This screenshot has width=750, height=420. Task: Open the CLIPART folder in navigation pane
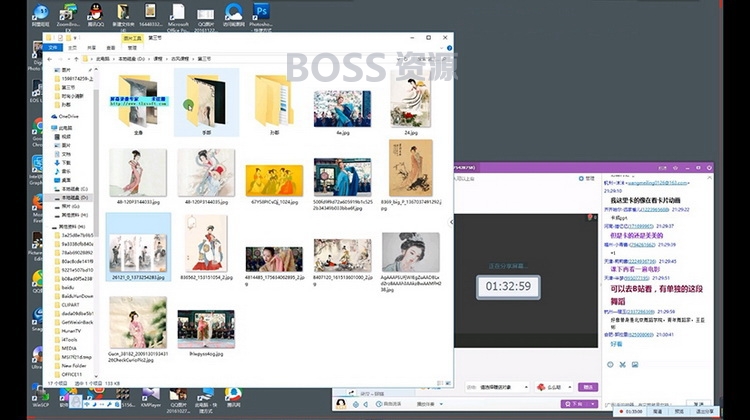click(66, 305)
